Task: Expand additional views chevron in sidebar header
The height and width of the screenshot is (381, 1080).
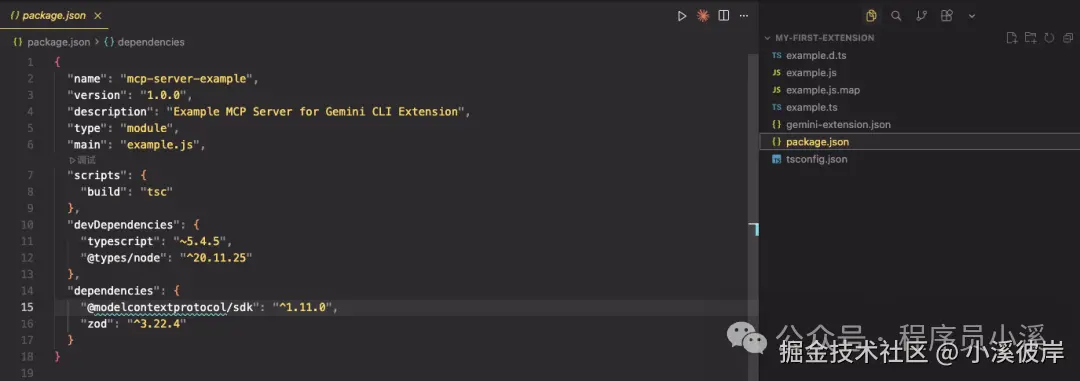Action: coord(972,16)
